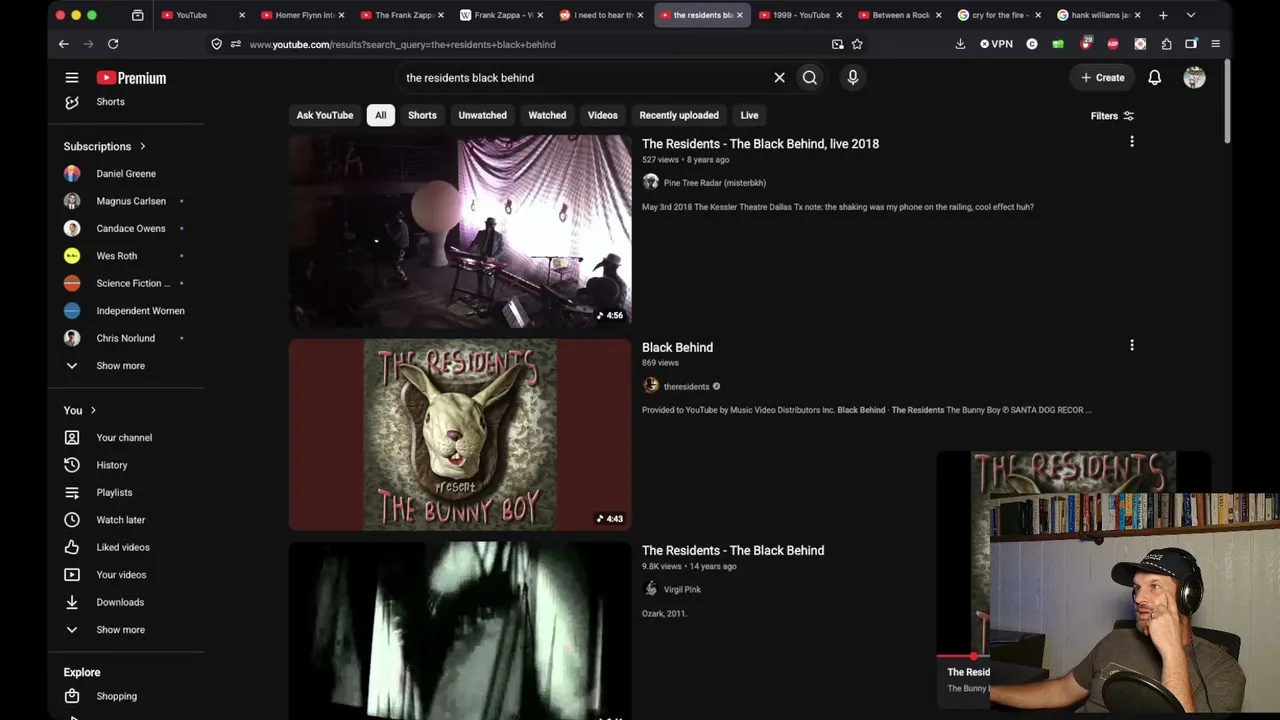
Task: Click the Ask YouTube chip
Action: [x=325, y=115]
